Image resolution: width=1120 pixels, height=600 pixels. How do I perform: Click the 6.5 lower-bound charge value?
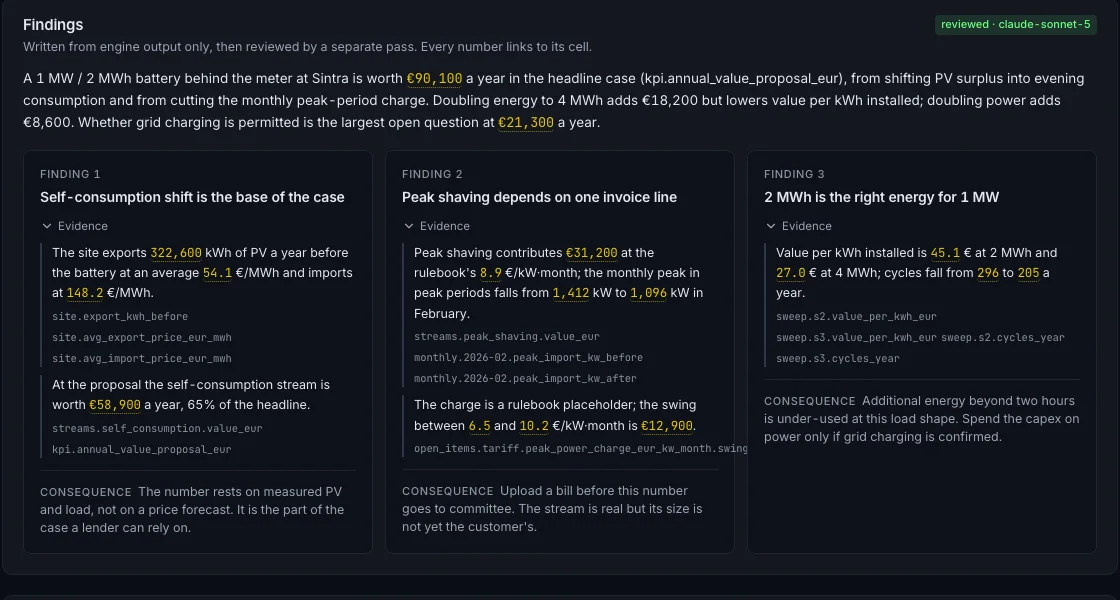479,426
